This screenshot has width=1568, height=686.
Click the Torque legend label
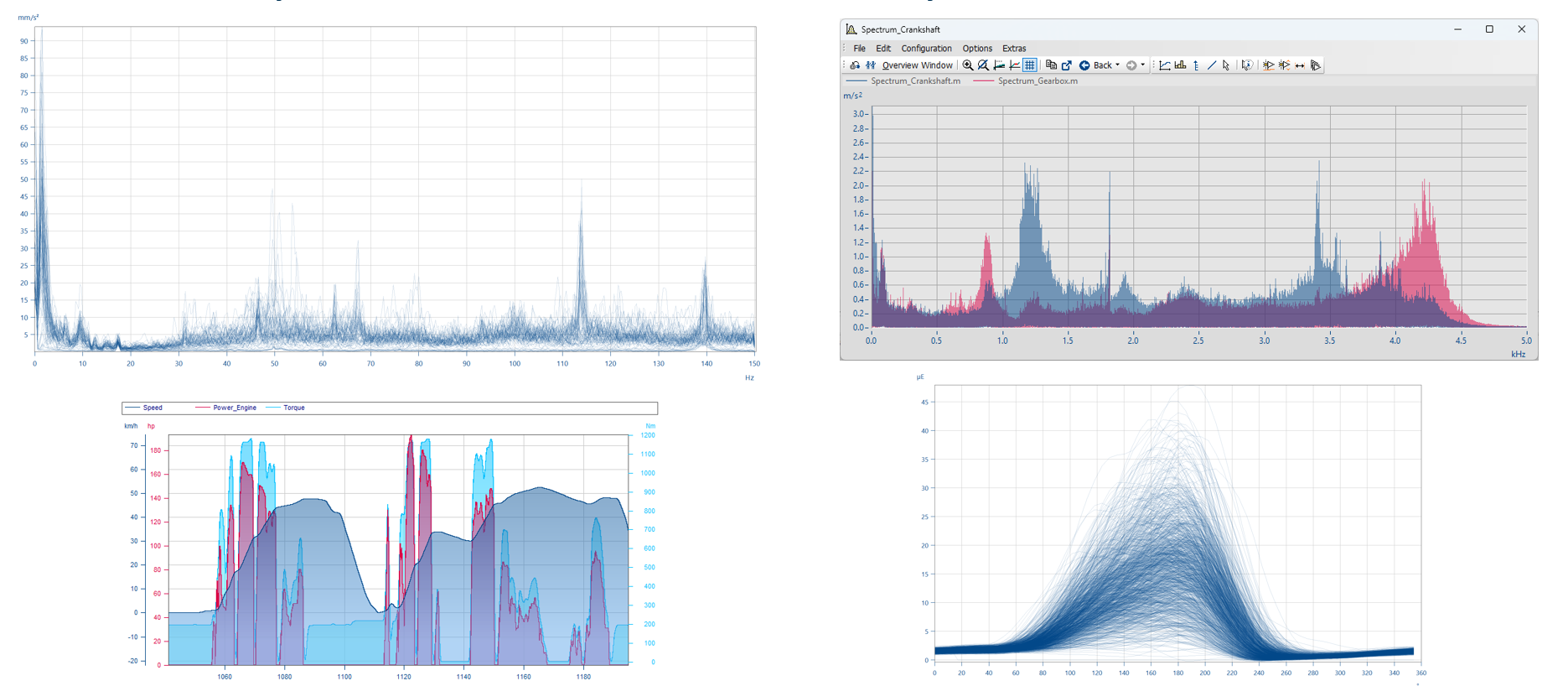293,408
